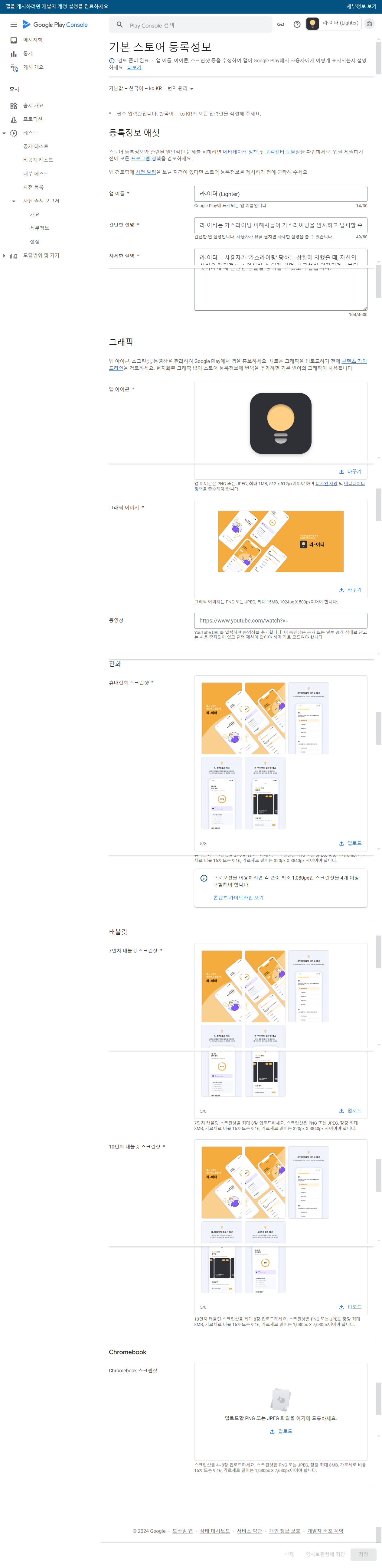This screenshot has height=1568, width=382.
Task: Open 세부정보 under 사전 출시 보고서
Action: point(40,228)
